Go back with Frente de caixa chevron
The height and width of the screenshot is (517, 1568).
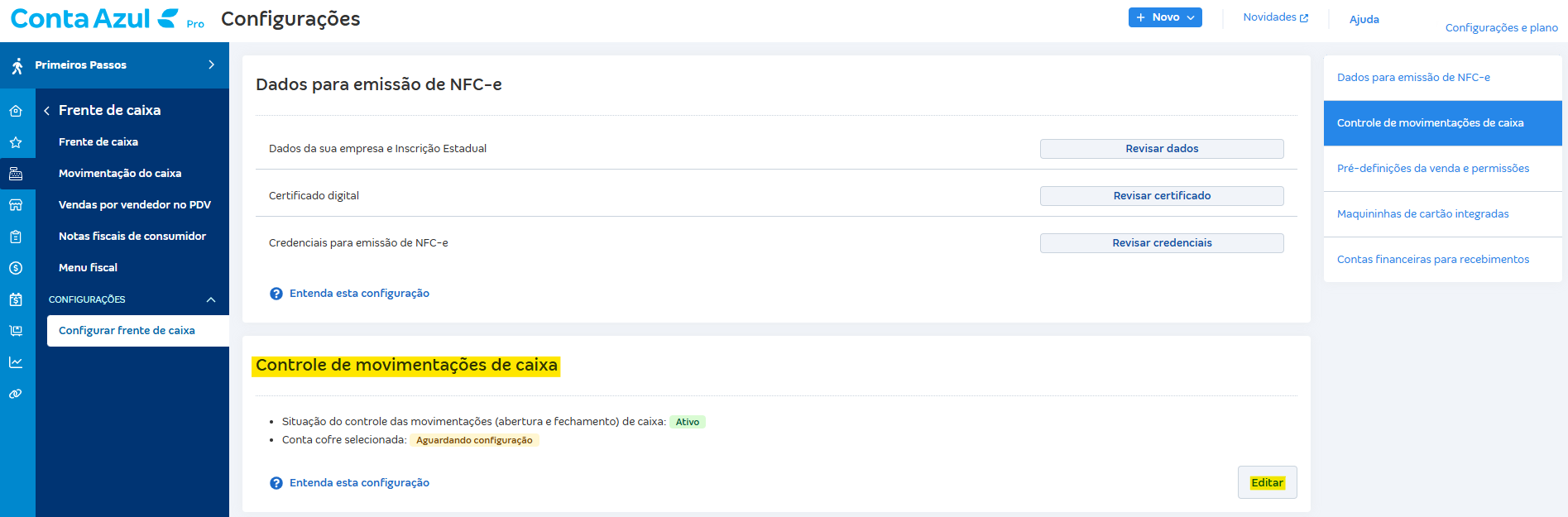click(x=47, y=111)
